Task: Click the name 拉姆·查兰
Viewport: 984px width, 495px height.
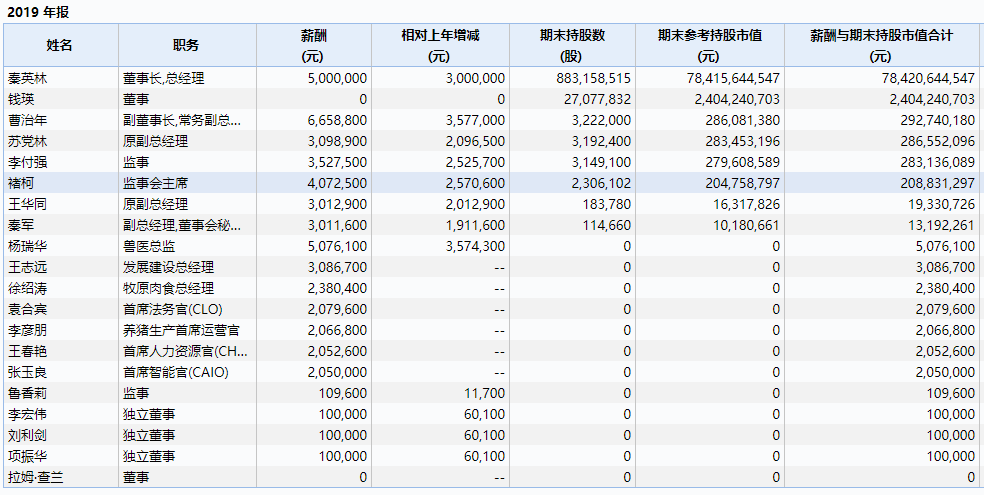Action: click(x=35, y=477)
